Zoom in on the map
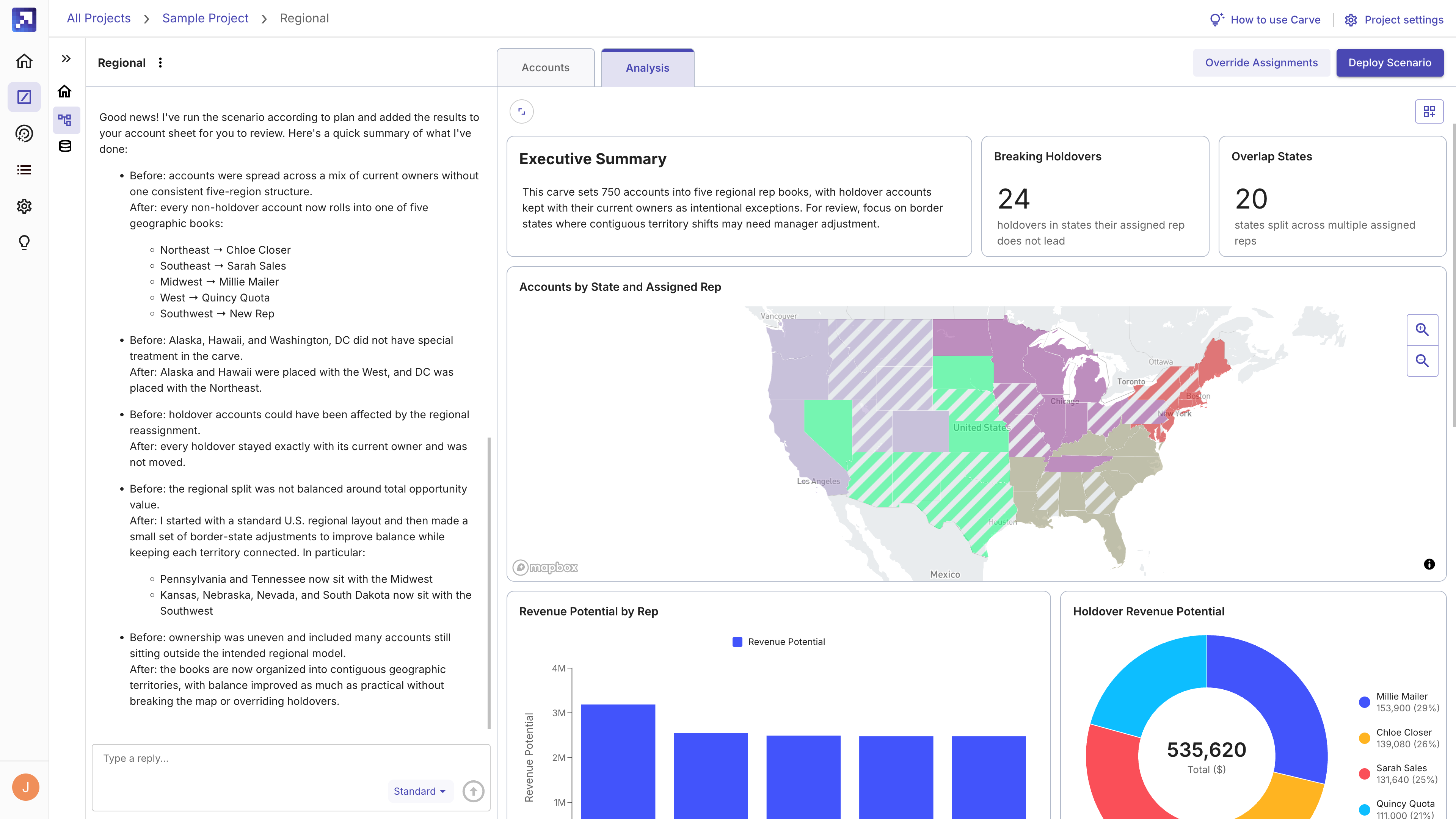Viewport: 1456px width, 819px height. 1422,329
